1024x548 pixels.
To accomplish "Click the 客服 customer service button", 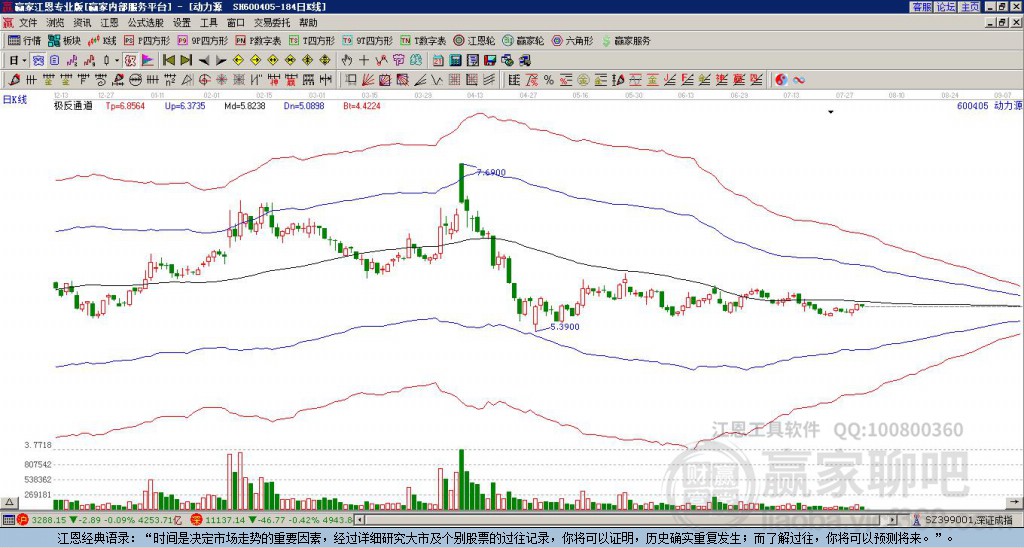I will pos(921,7).
